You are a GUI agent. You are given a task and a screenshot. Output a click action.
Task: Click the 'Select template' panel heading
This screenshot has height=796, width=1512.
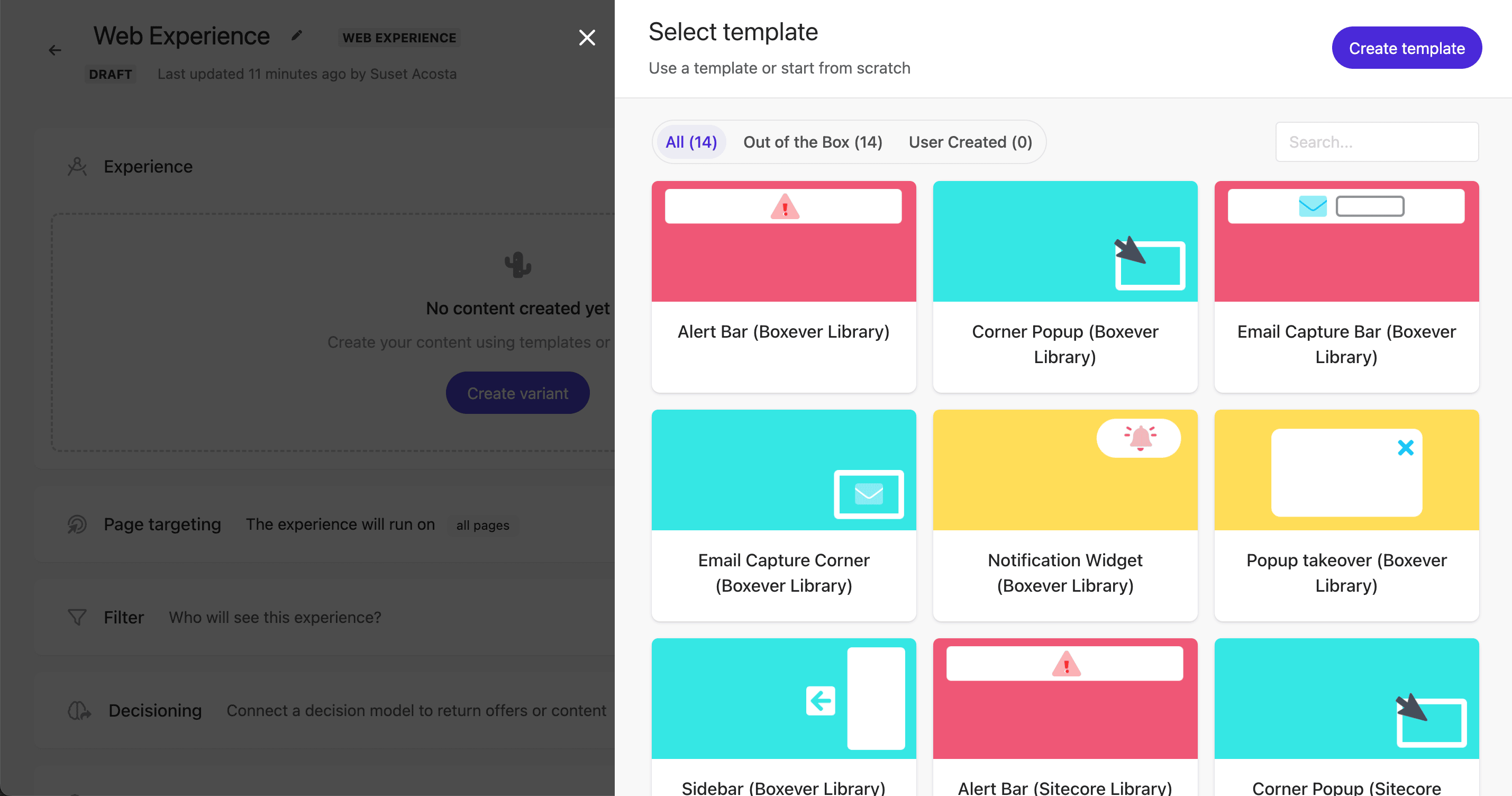tap(733, 32)
